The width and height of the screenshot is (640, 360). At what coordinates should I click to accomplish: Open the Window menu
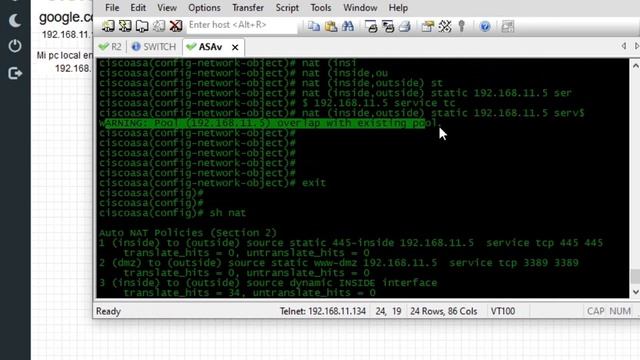(x=360, y=8)
